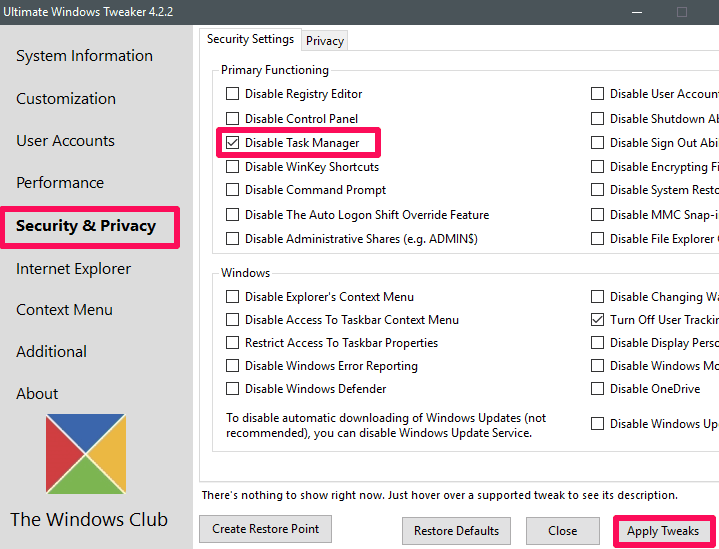
Task: Switch to the Security Settings tab
Action: click(x=250, y=39)
